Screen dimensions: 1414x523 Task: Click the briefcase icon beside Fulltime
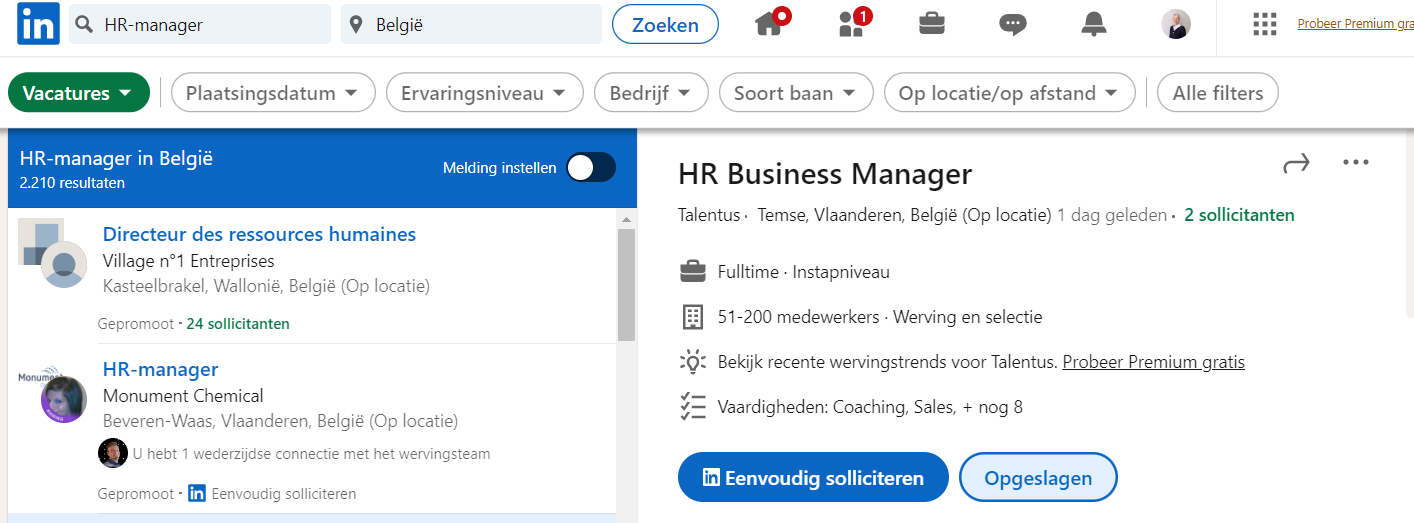[692, 271]
